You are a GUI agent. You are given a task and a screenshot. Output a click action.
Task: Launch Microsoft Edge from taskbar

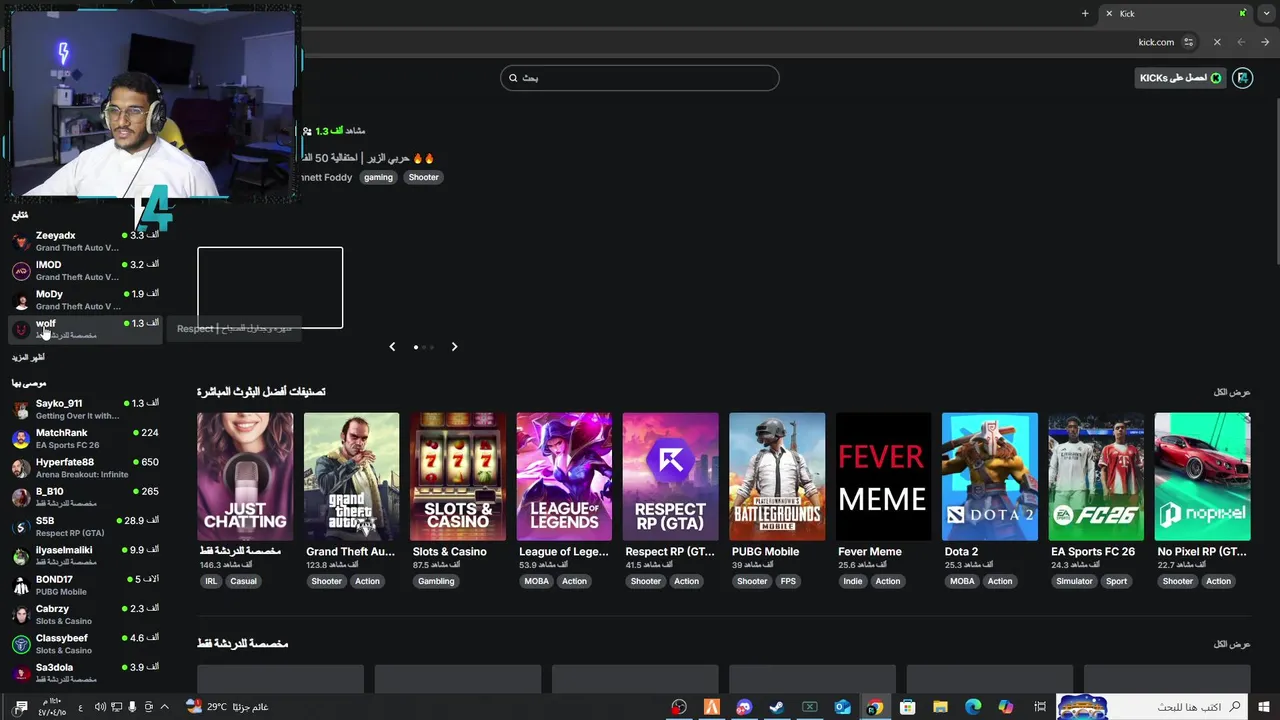[x=973, y=707]
